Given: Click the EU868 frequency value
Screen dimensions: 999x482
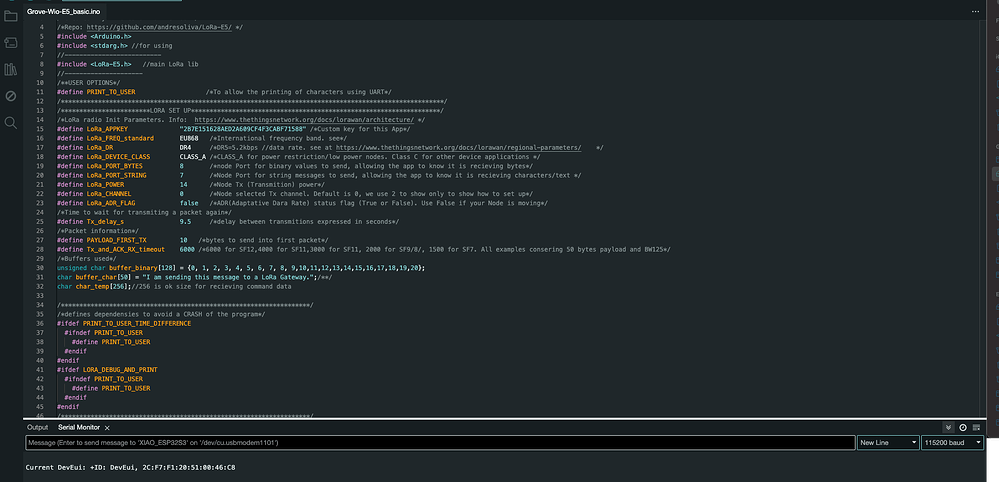Looking at the screenshot, I should point(189,138).
